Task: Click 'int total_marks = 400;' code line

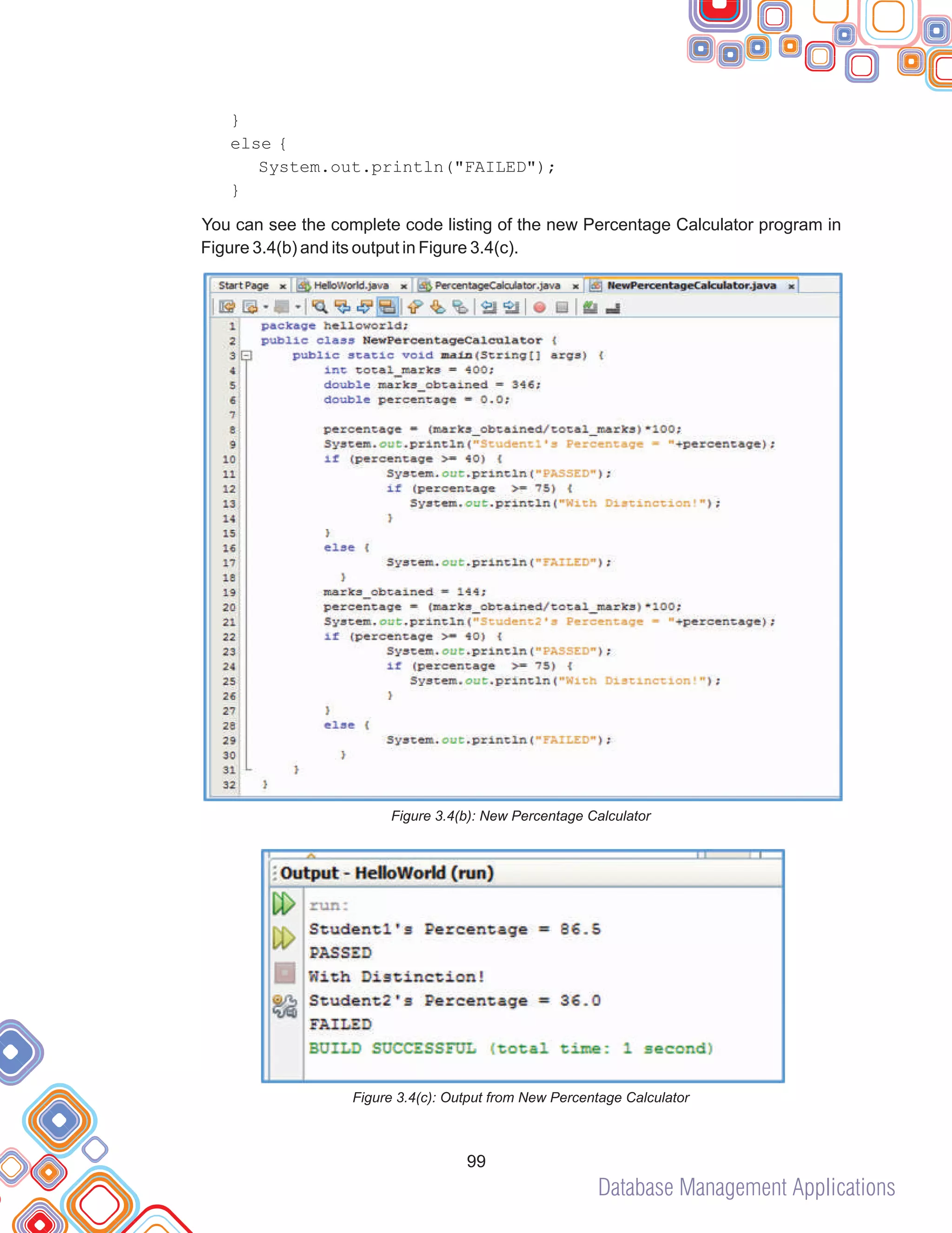Action: (409, 370)
